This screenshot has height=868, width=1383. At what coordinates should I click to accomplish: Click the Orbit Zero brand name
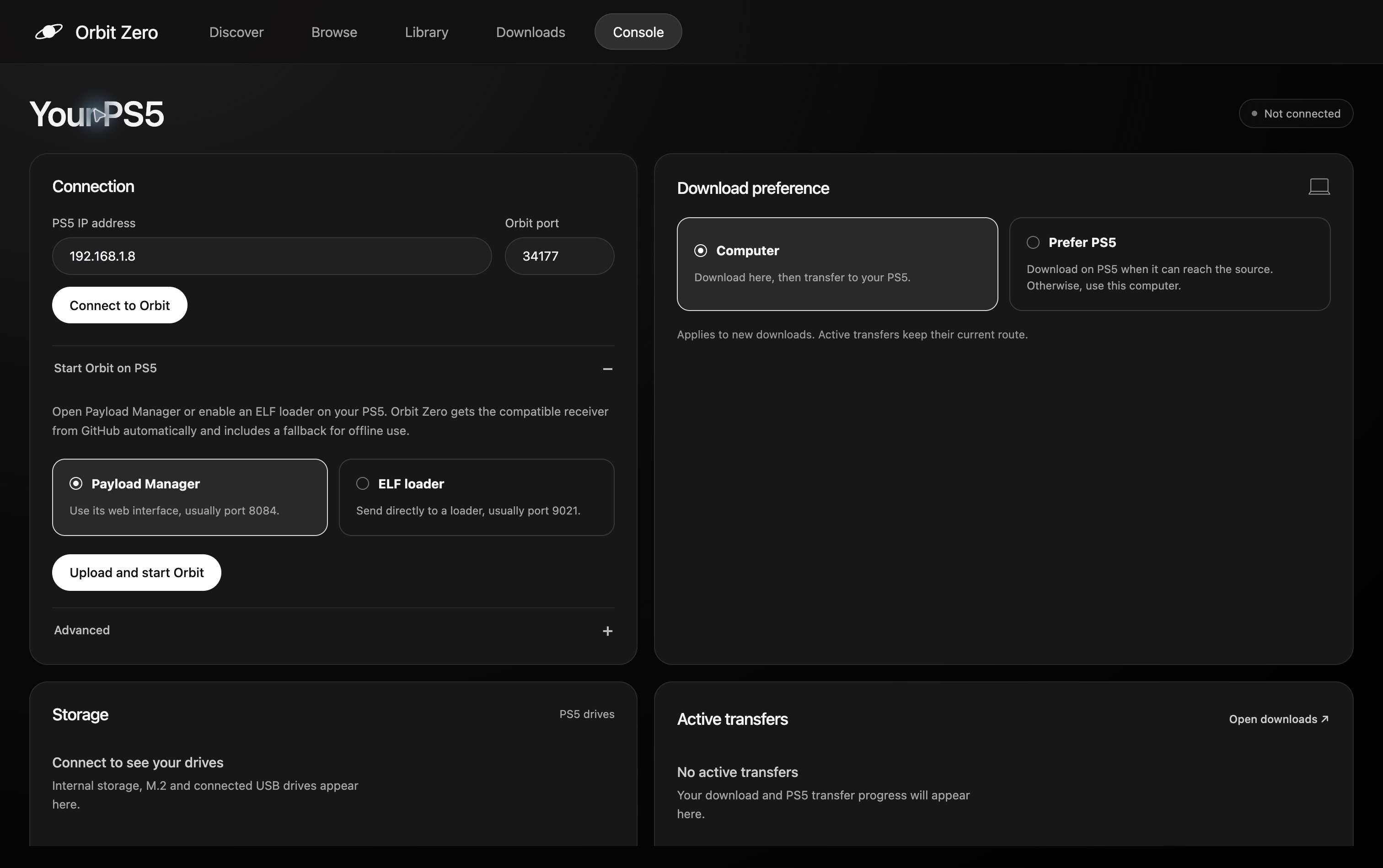[x=117, y=32]
